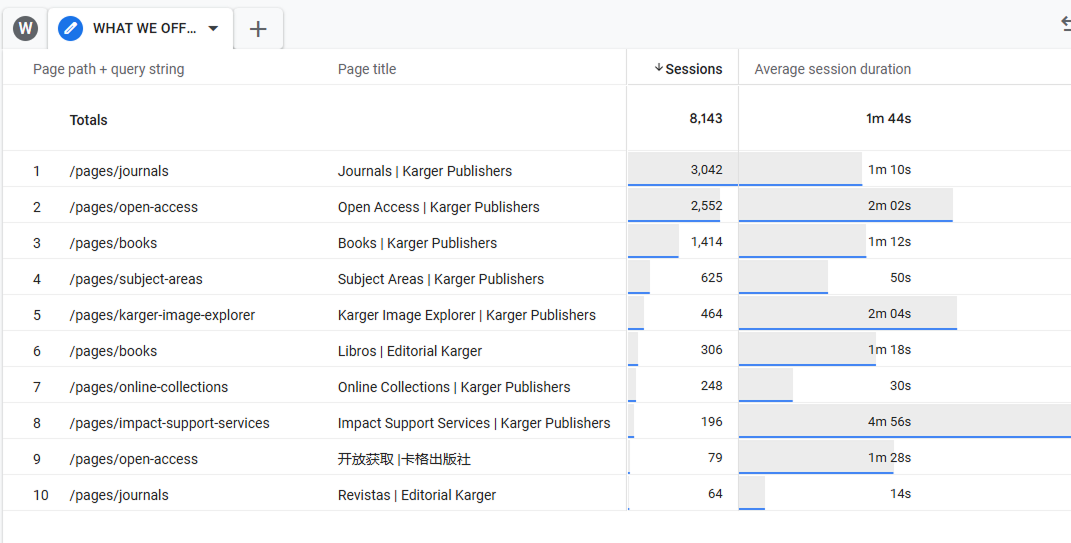The width and height of the screenshot is (1071, 543).
Task: Select /pages/journals path in row 10
Action: [x=119, y=495]
